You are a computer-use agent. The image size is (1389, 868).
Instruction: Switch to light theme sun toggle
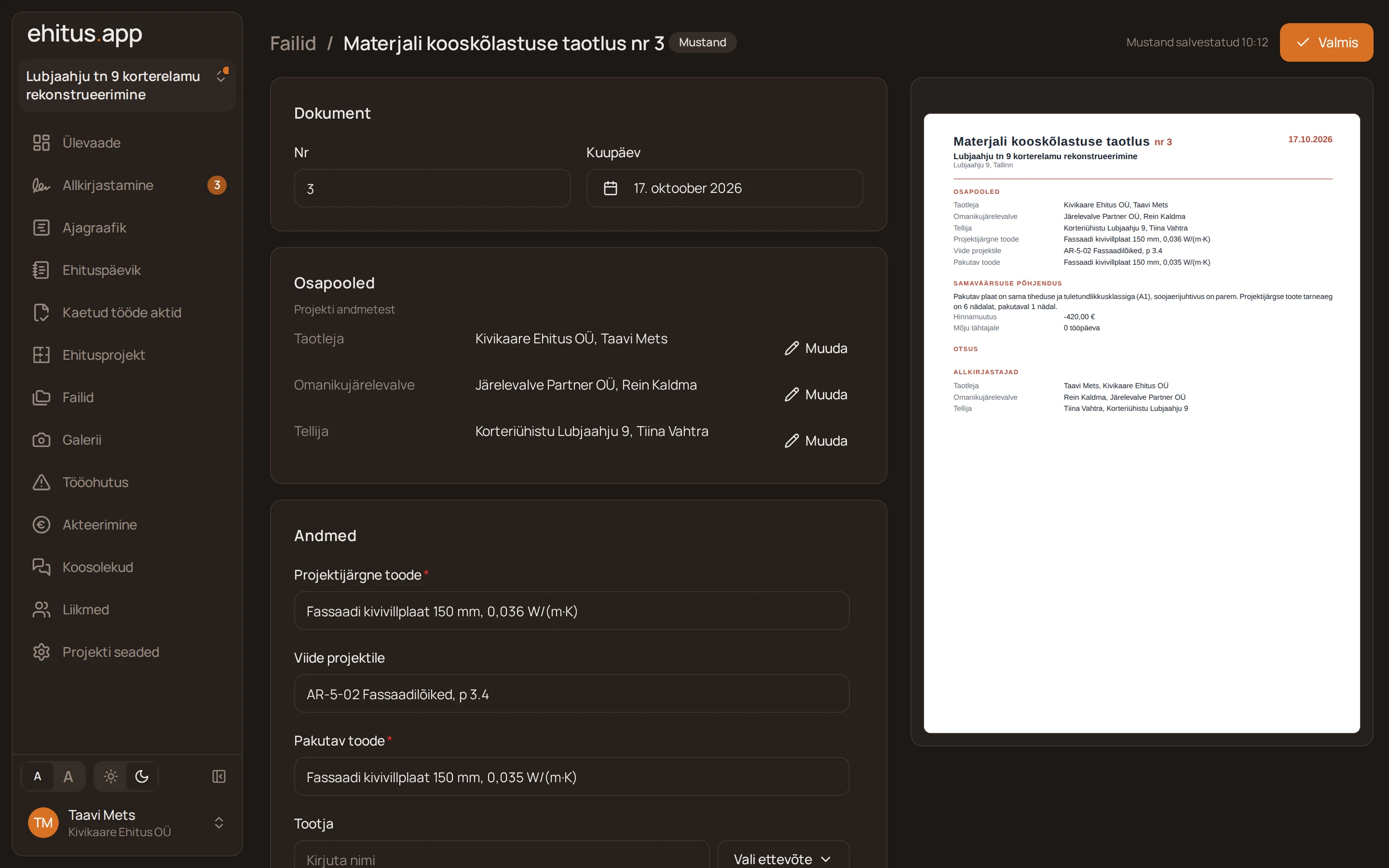click(111, 776)
